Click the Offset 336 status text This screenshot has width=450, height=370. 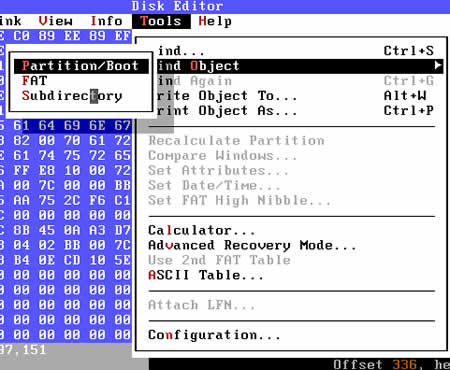point(375,364)
